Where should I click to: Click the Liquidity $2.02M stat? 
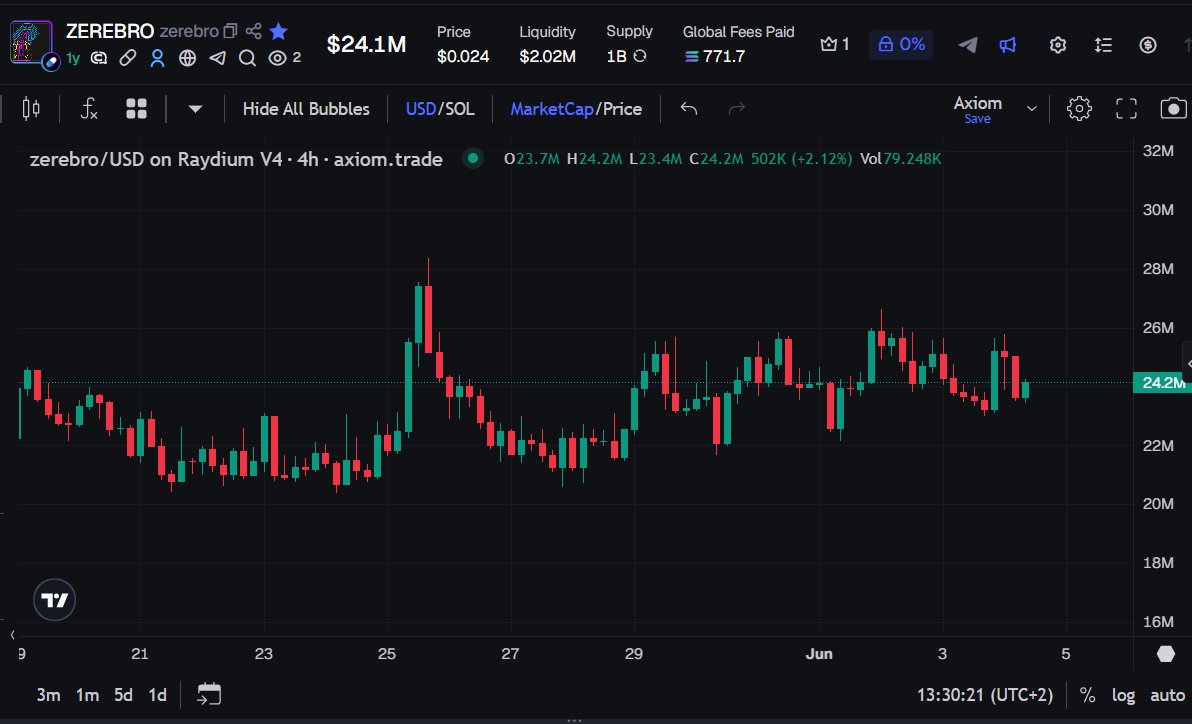pyautogui.click(x=547, y=44)
